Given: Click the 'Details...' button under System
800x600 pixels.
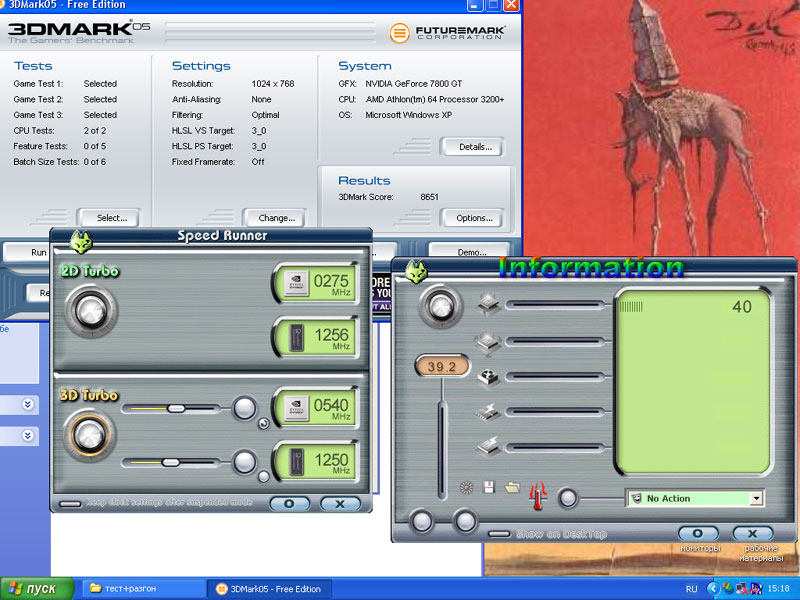Looking at the screenshot, I should (474, 147).
